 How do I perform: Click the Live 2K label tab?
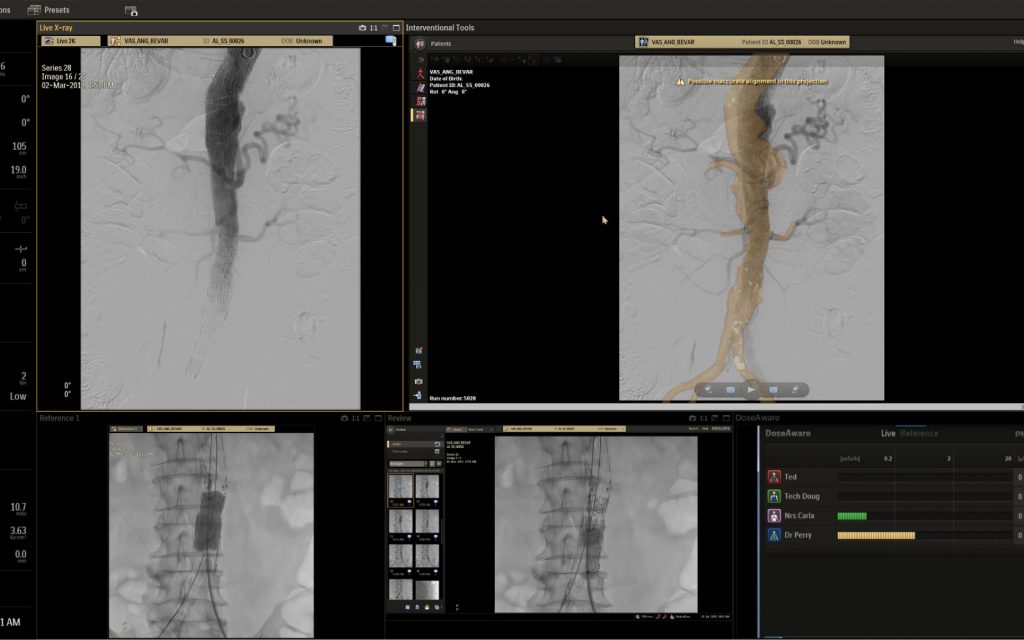pyautogui.click(x=69, y=41)
